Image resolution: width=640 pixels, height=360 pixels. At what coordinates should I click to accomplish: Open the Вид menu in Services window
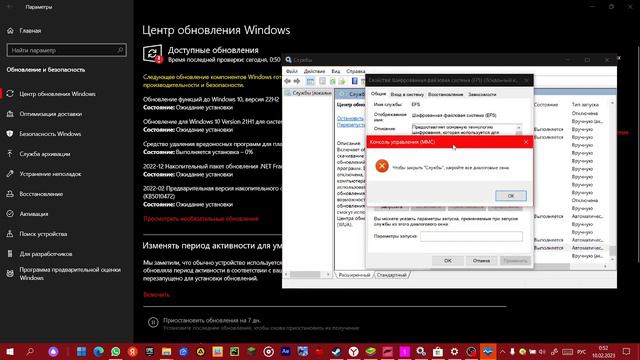[x=336, y=71]
